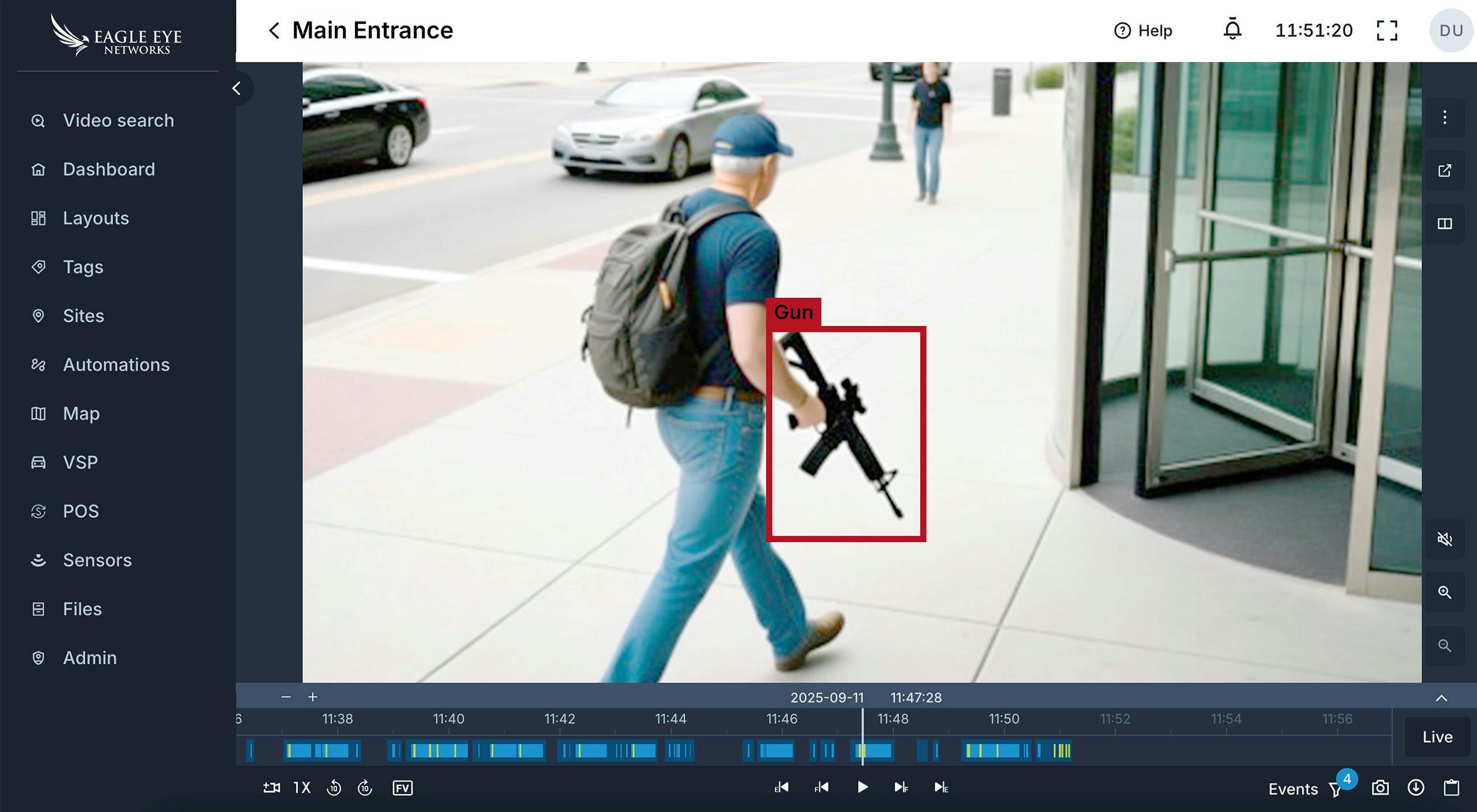Screen dimensions: 1477x812
Task: Toggle the notifications bell
Action: [1233, 30]
